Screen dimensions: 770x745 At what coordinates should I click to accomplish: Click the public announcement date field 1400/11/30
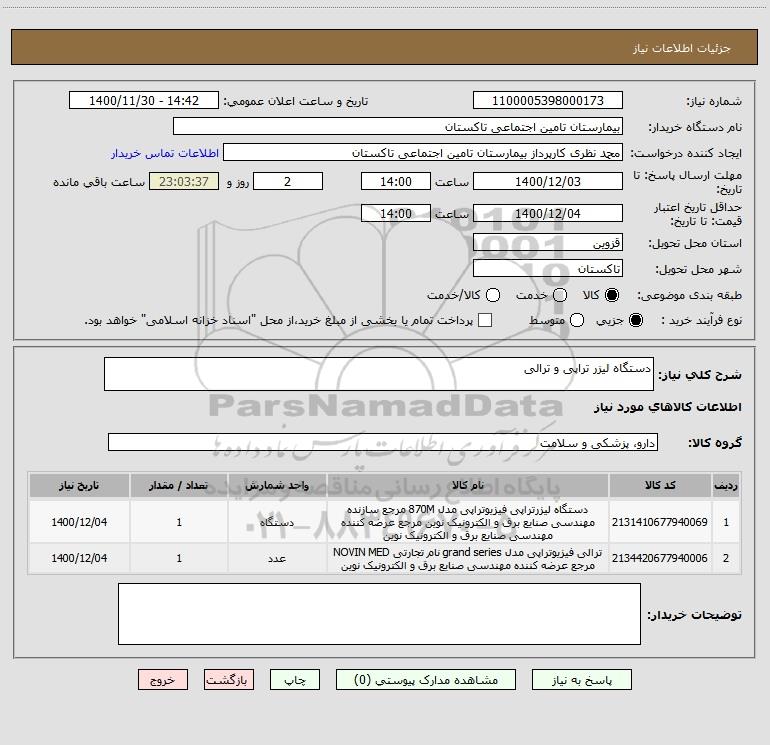144,100
